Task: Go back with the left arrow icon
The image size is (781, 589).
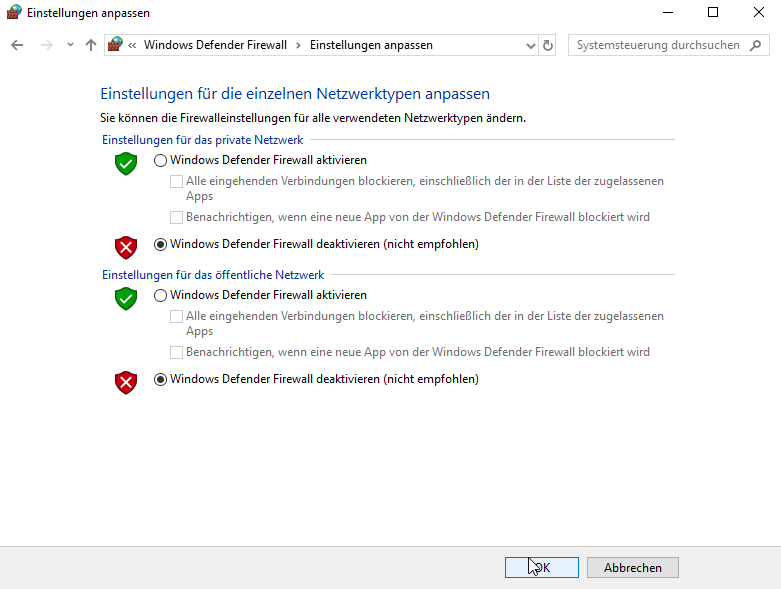Action: pos(17,45)
